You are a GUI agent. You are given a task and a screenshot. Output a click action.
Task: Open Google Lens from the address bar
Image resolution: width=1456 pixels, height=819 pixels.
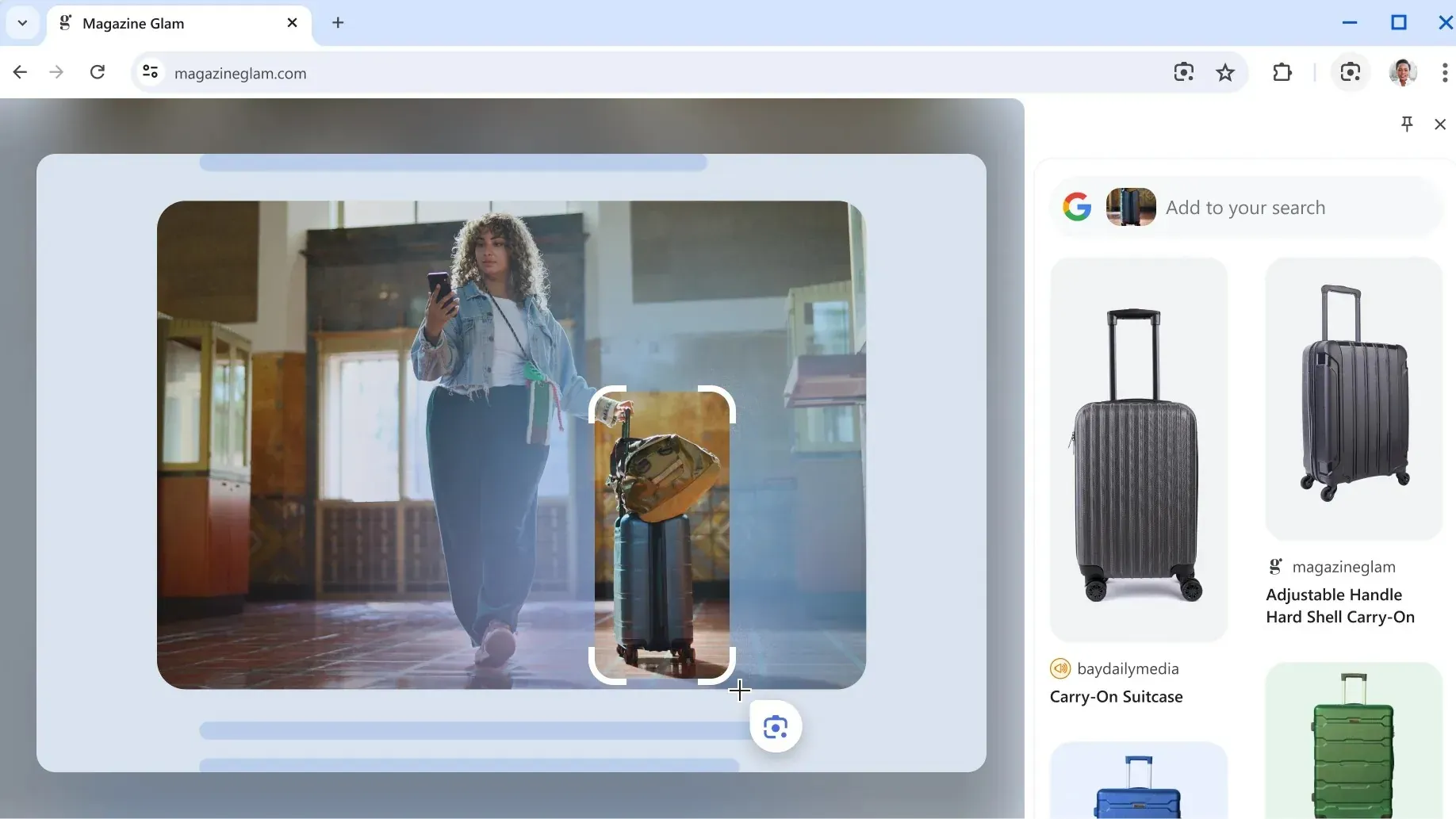click(1183, 72)
